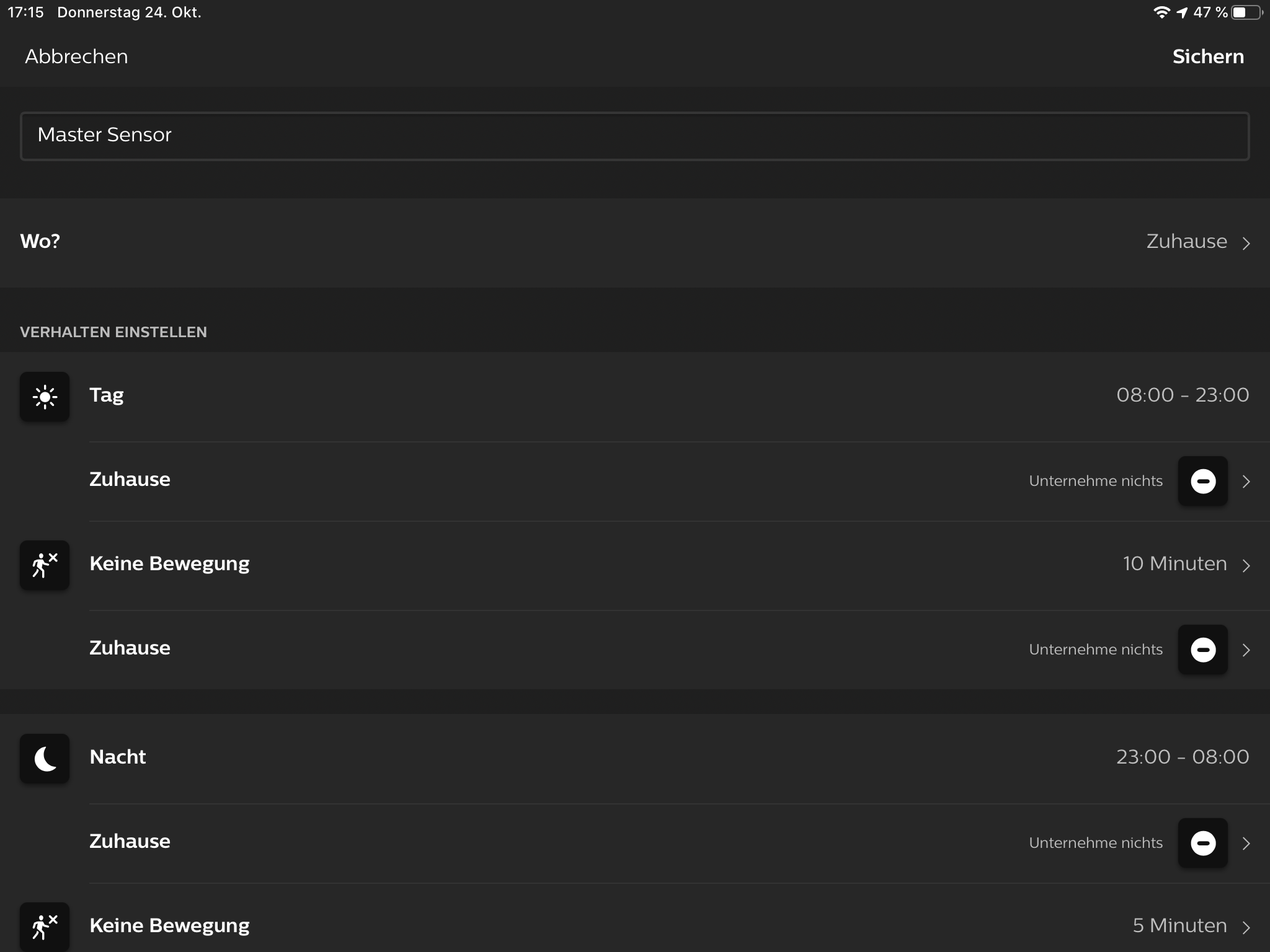
Task: Select Zuhause row after day no-motion delay
Action: coord(680,650)
